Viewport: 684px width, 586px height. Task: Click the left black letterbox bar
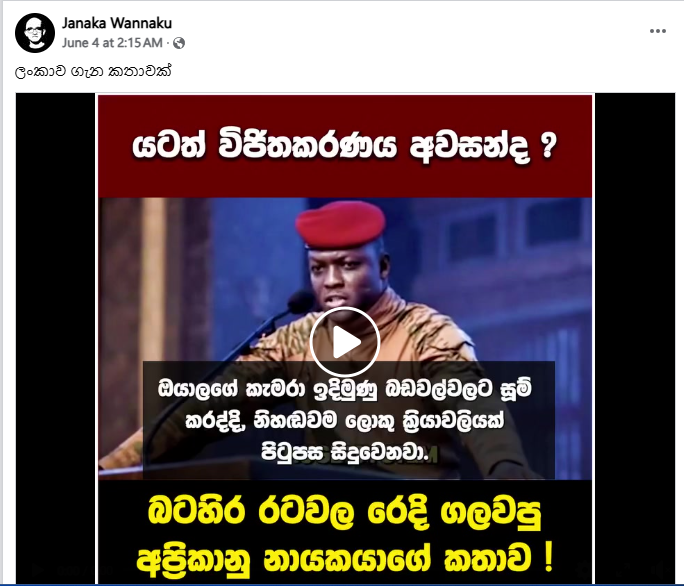(x=56, y=338)
